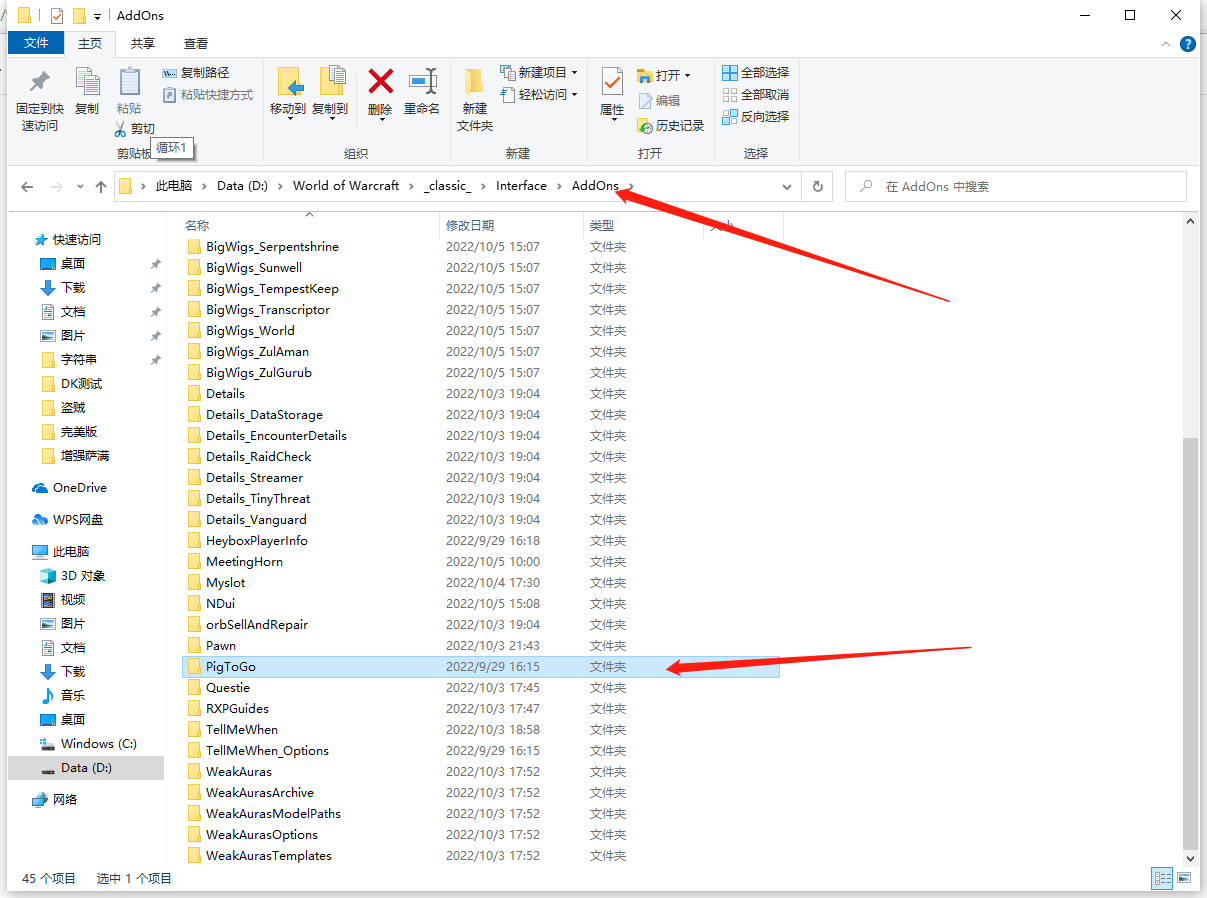Image resolution: width=1207 pixels, height=898 pixels.
Task: Expand the New Item (新建项目) dropdown
Action: click(574, 72)
